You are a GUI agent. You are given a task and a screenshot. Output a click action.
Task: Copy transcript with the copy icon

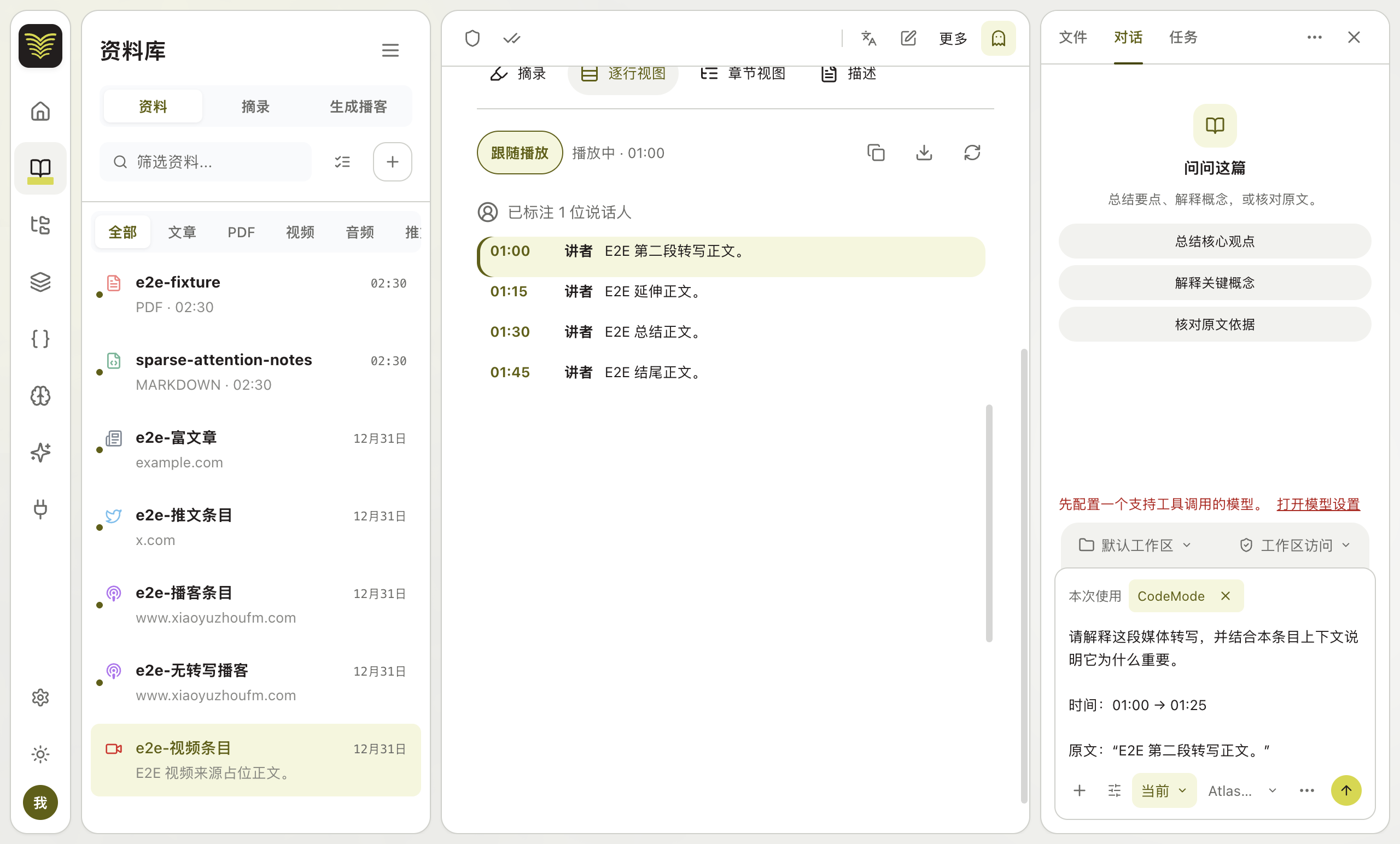876,153
